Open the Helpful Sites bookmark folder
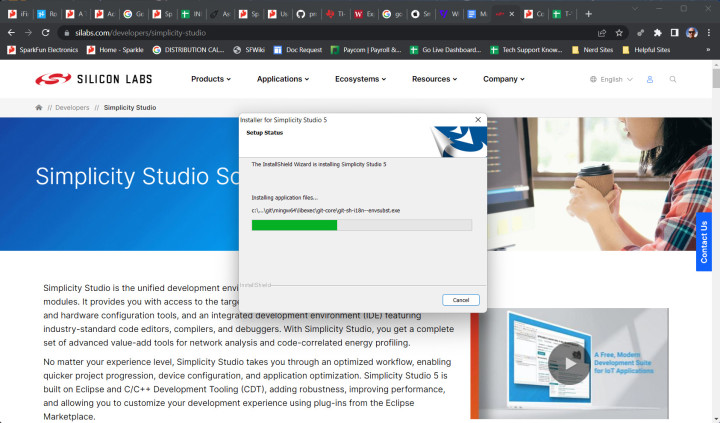Screen dimensions: 720x423 pos(646,50)
